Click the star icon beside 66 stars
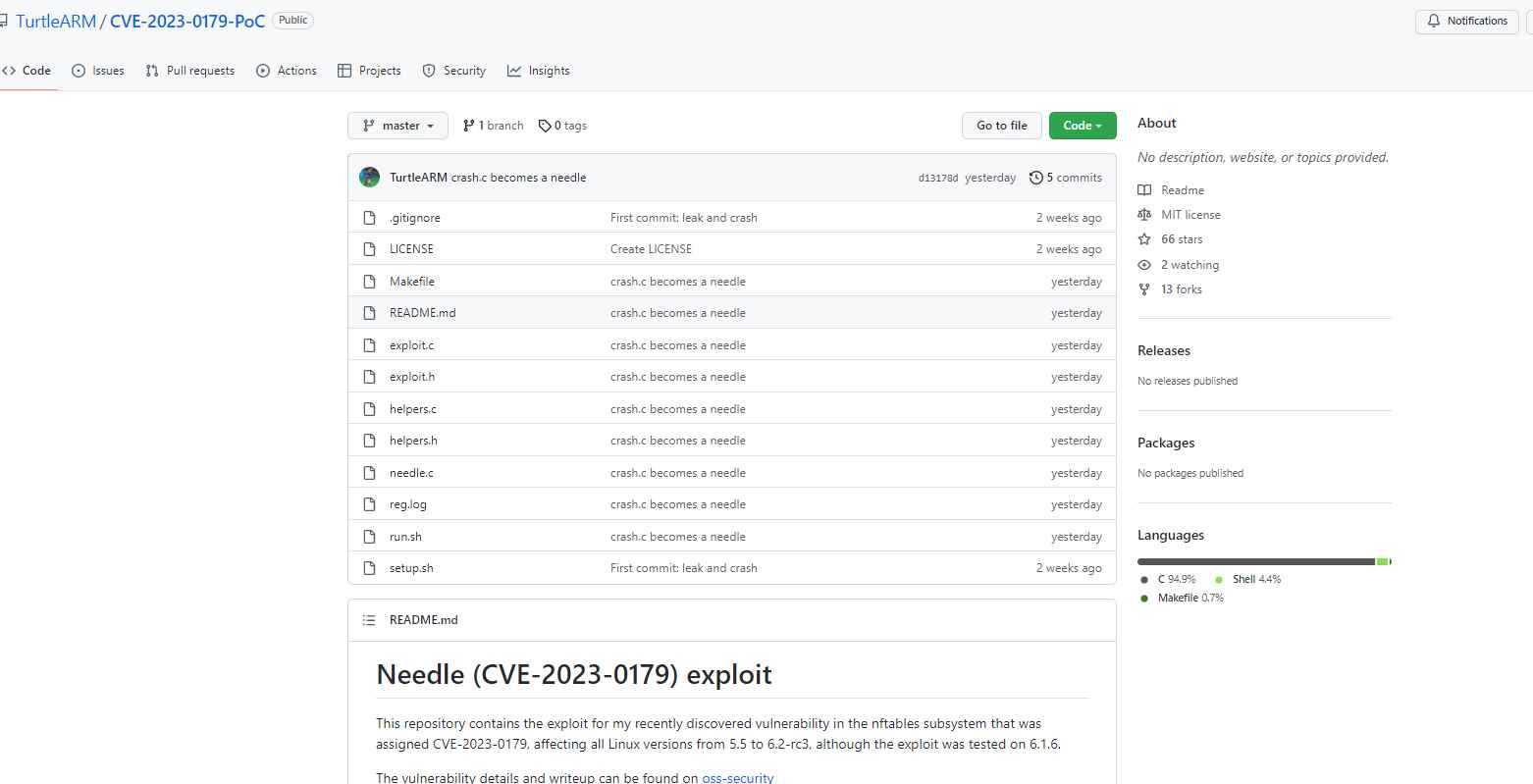Viewport: 1533px width, 784px height. coord(1144,239)
